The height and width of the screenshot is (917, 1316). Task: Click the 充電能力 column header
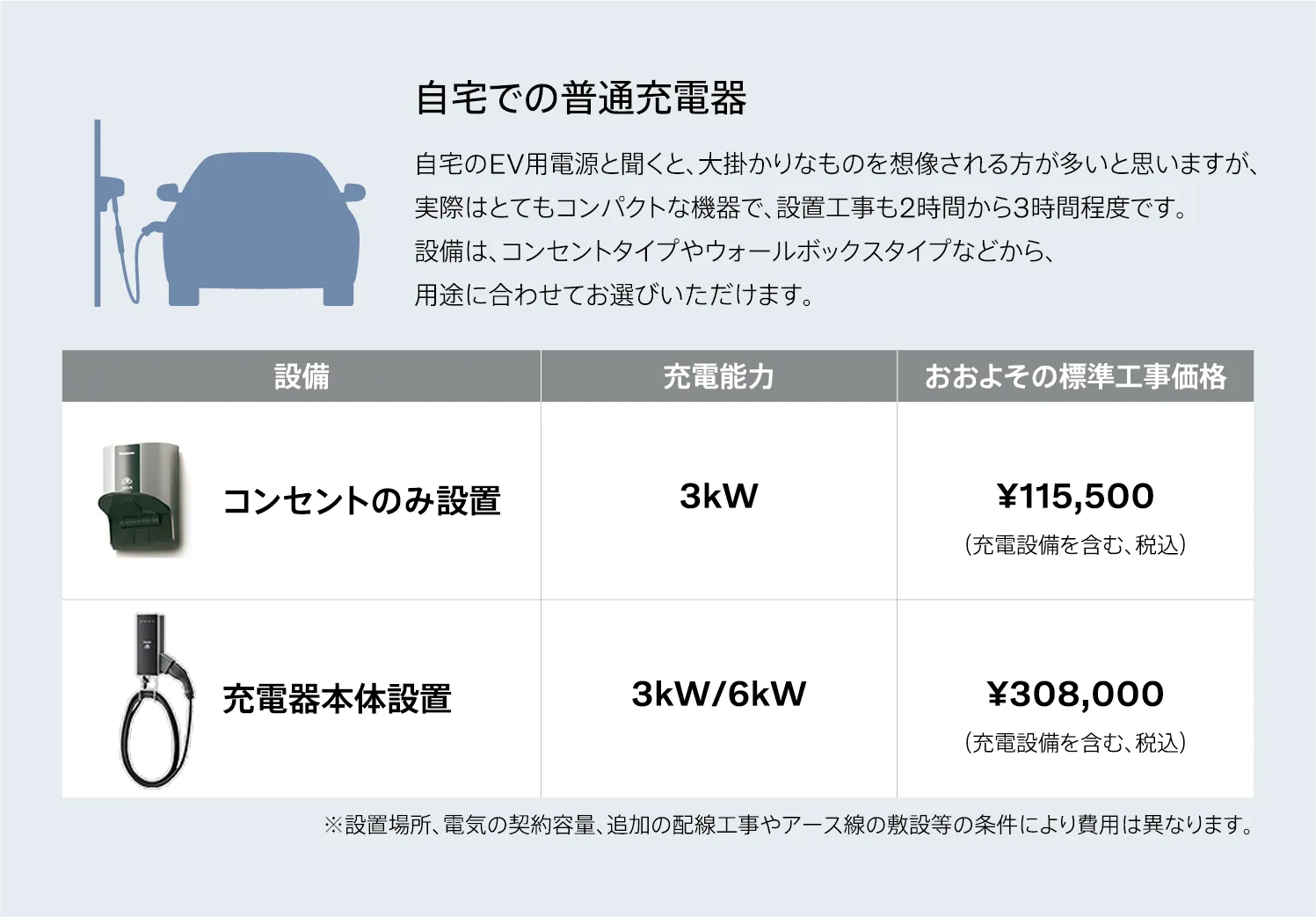[718, 376]
